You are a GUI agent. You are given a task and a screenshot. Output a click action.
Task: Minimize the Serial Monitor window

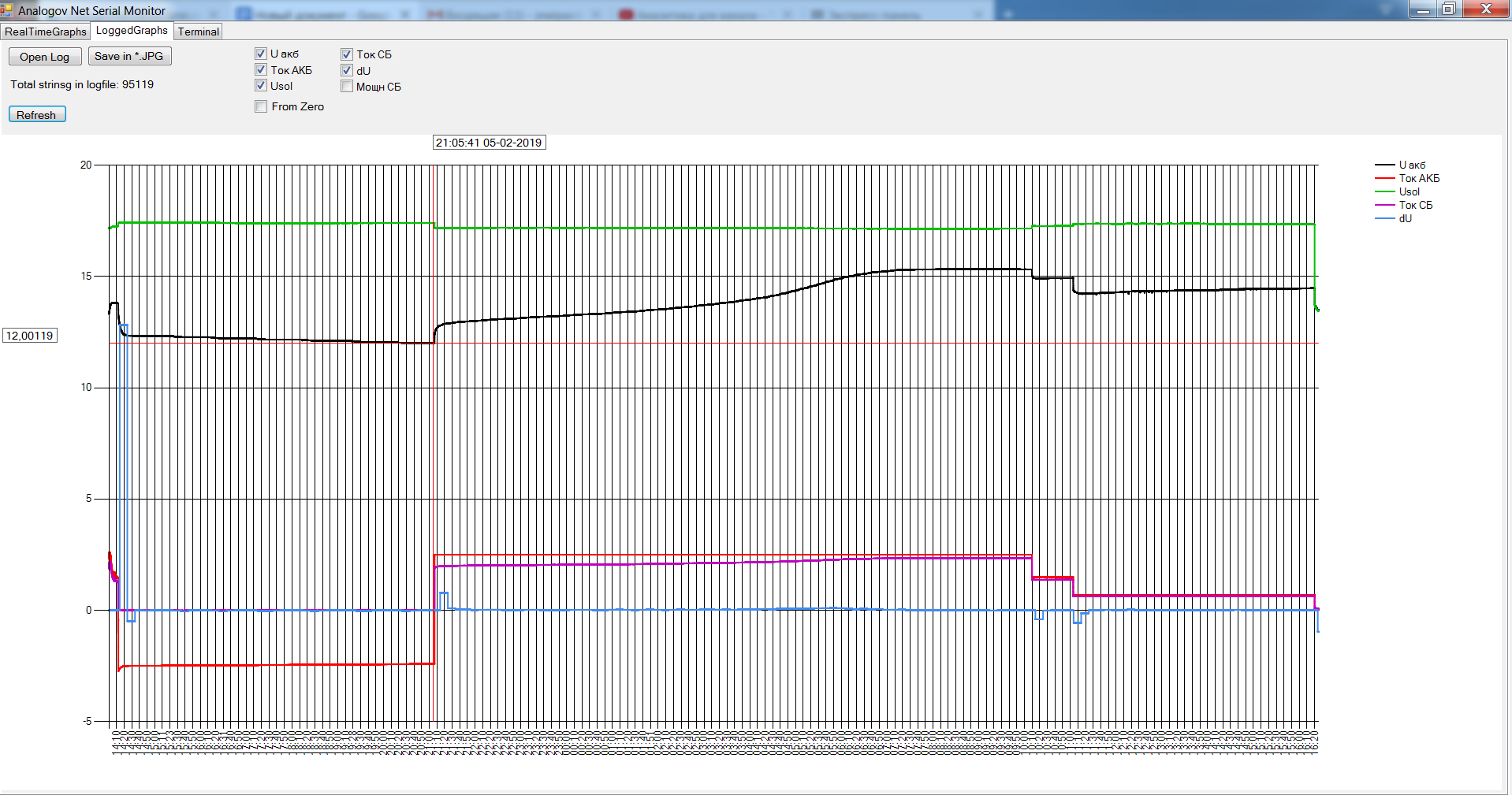pos(1423,9)
